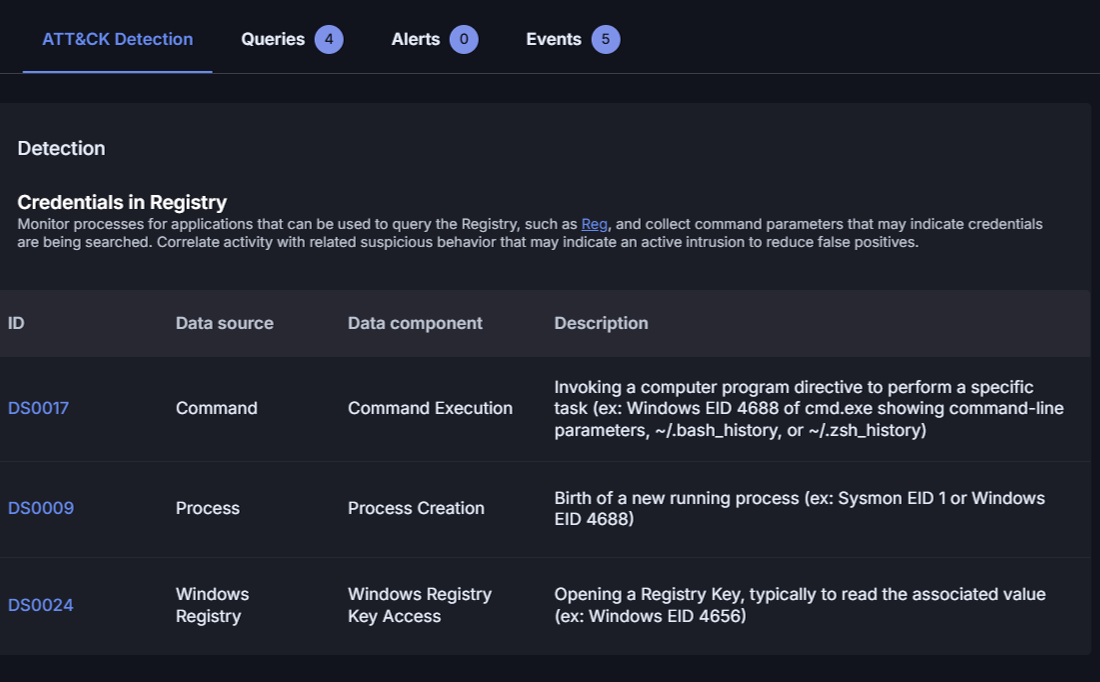Viewport: 1100px width, 682px height.
Task: Select the Command Execution data component cell
Action: coord(430,408)
